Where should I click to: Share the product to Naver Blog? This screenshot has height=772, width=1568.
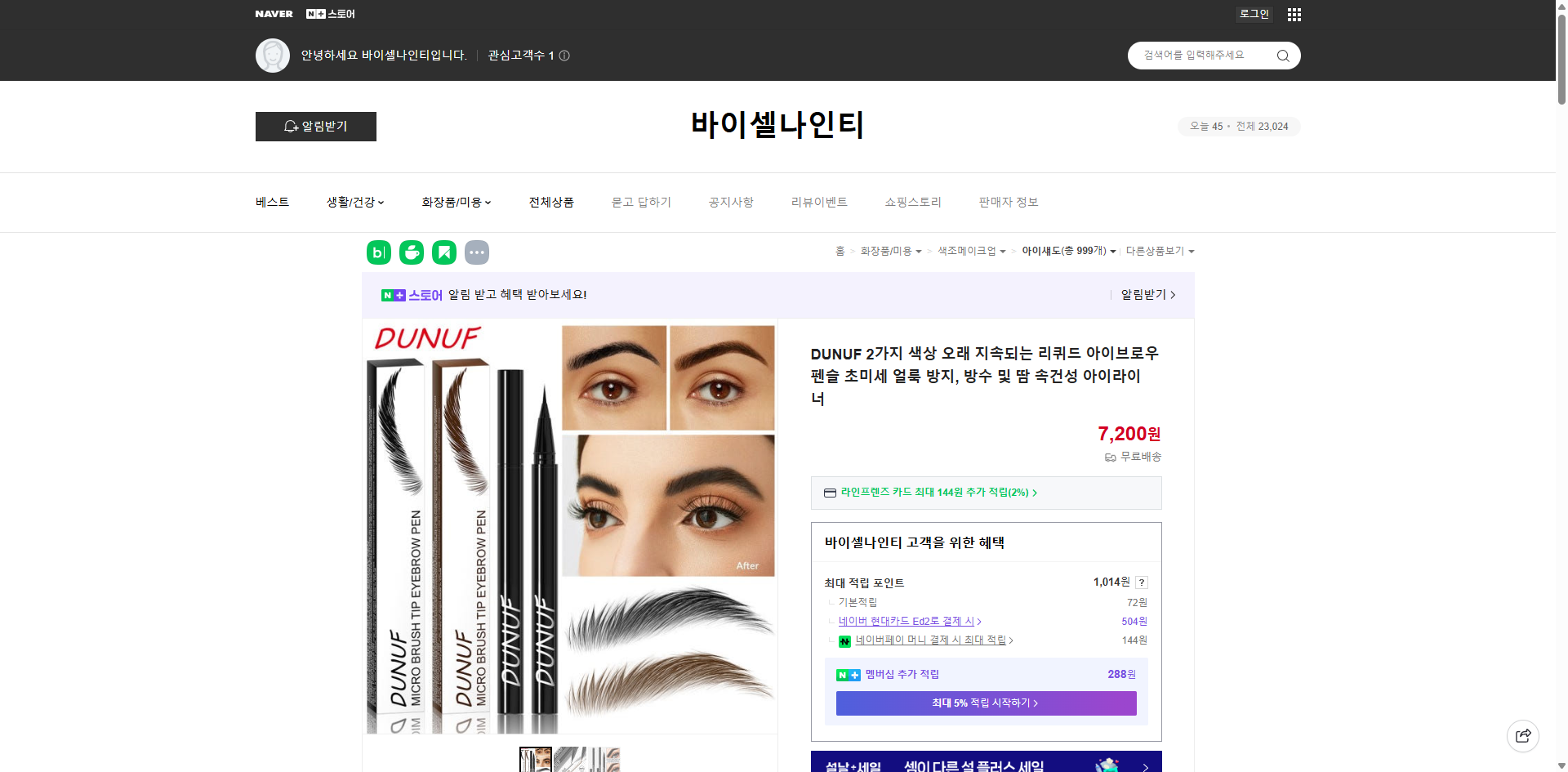(377, 252)
